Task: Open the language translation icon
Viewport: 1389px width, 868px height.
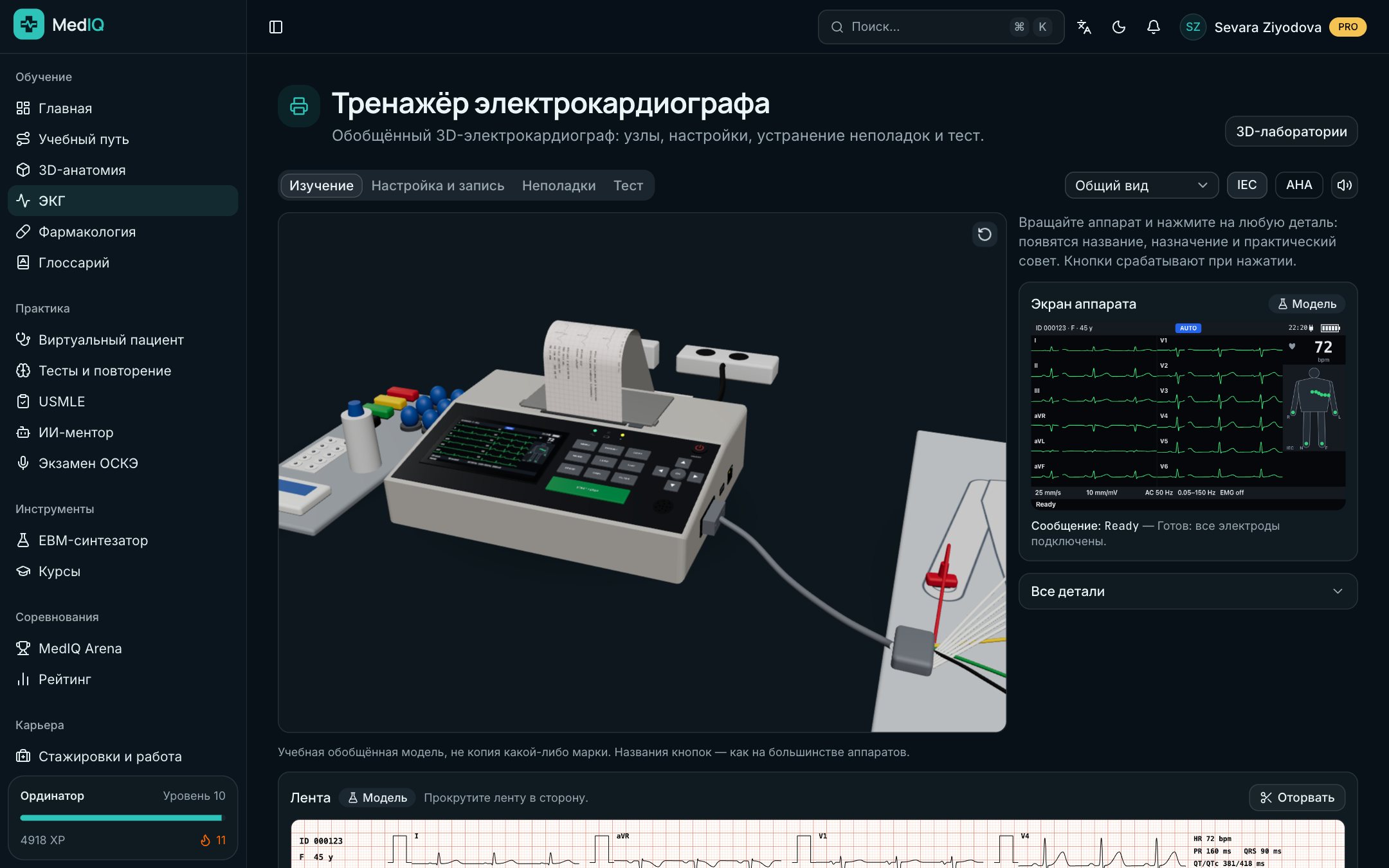Action: coord(1084,27)
